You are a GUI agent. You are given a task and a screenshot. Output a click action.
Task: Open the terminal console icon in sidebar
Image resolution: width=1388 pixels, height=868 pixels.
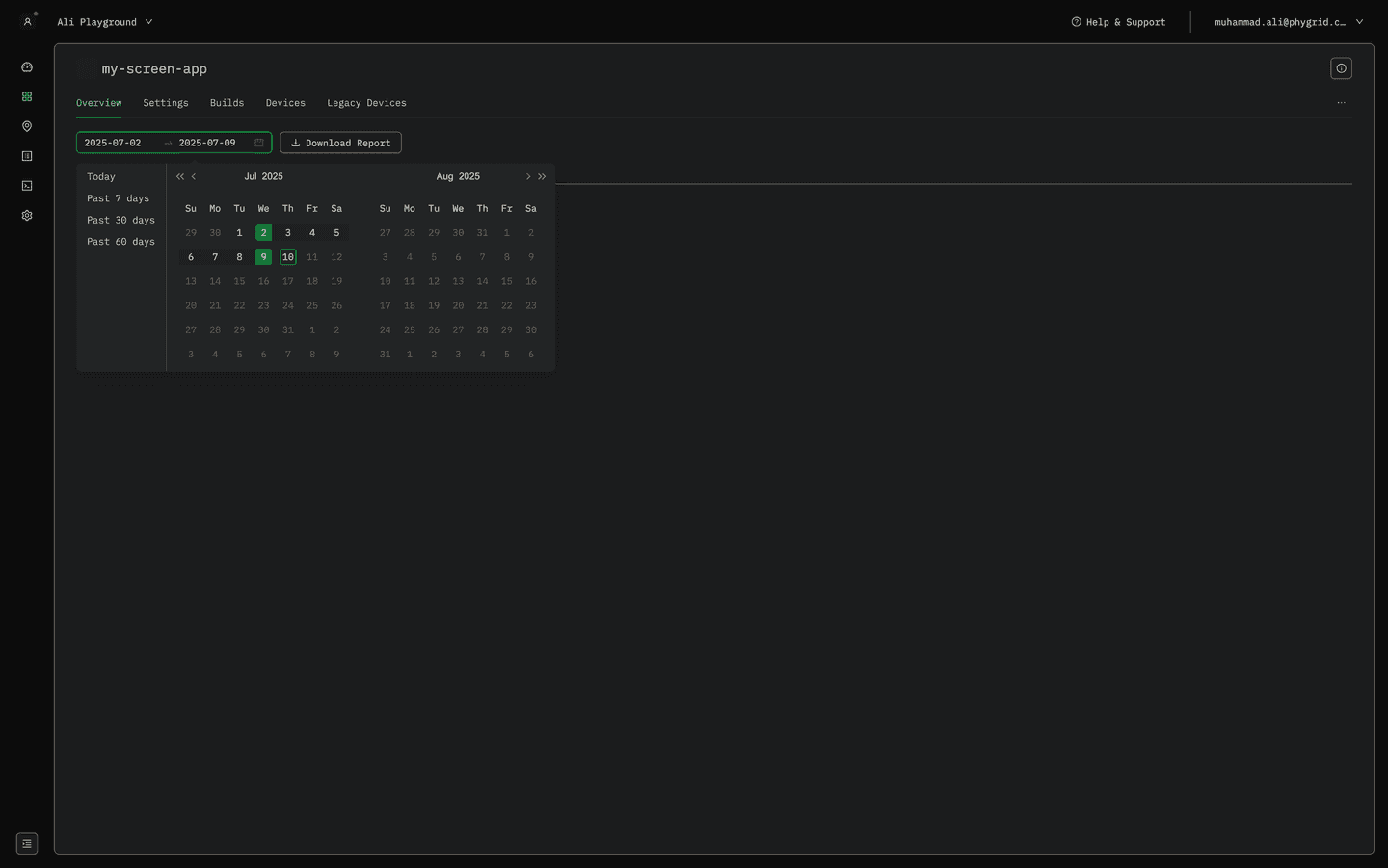tap(26, 185)
